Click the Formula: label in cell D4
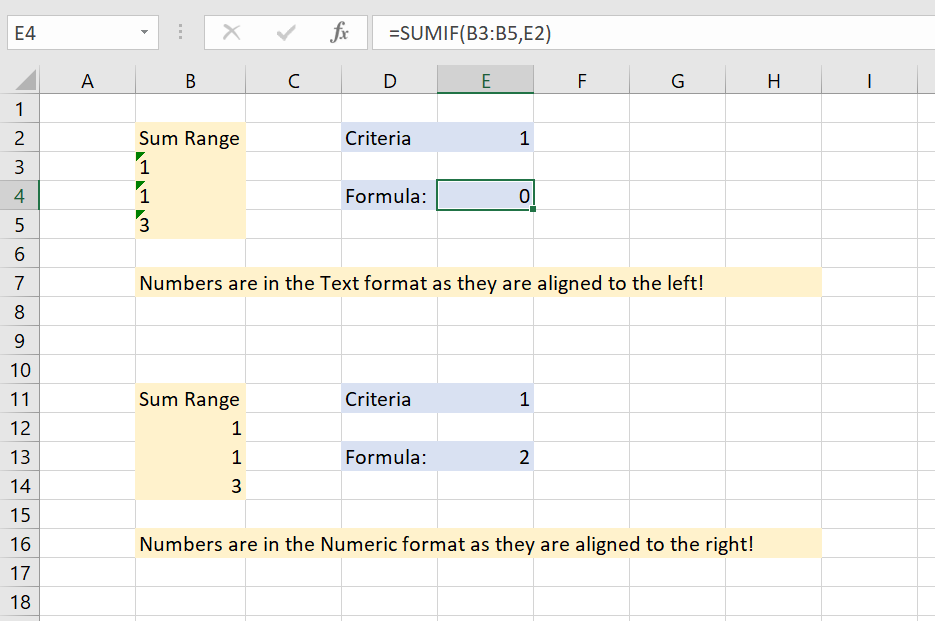 pos(388,196)
